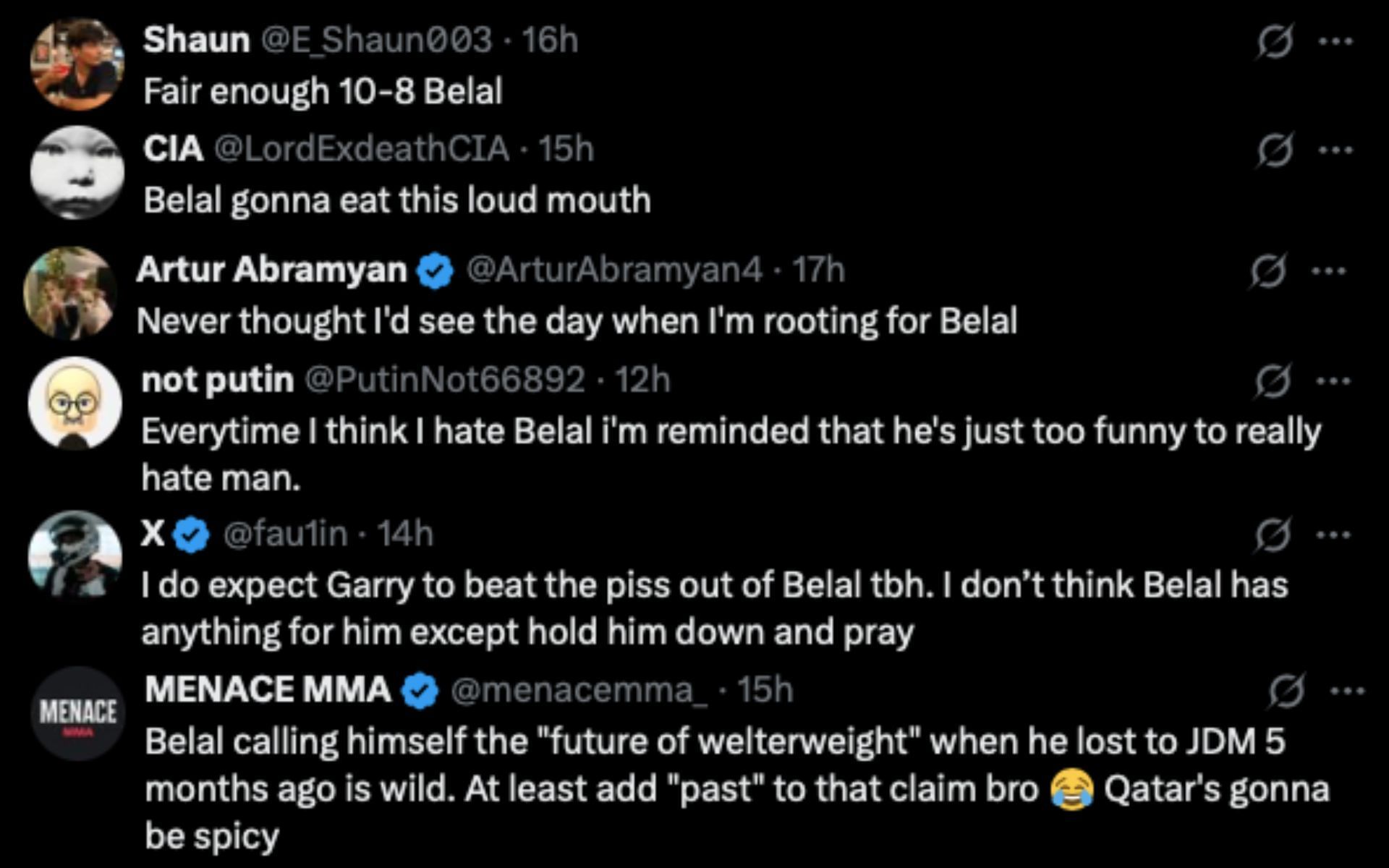
Task: Open the more options menu on Shaun's tweet
Action: [x=1335, y=42]
